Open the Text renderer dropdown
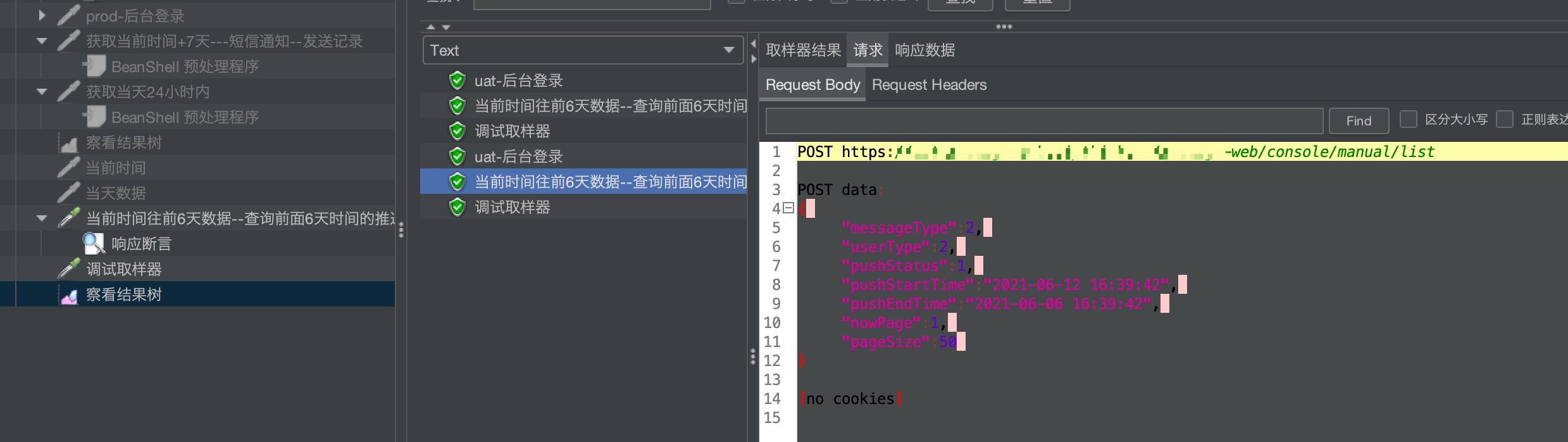Image resolution: width=1568 pixels, height=442 pixels. tap(583, 50)
